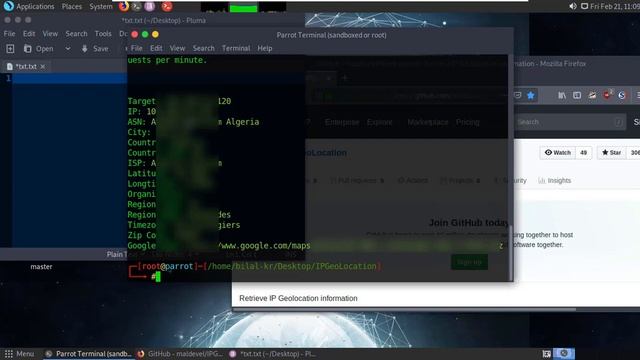Click the Watch button on GitHub repo
This screenshot has width=640, height=360.
coord(558,153)
